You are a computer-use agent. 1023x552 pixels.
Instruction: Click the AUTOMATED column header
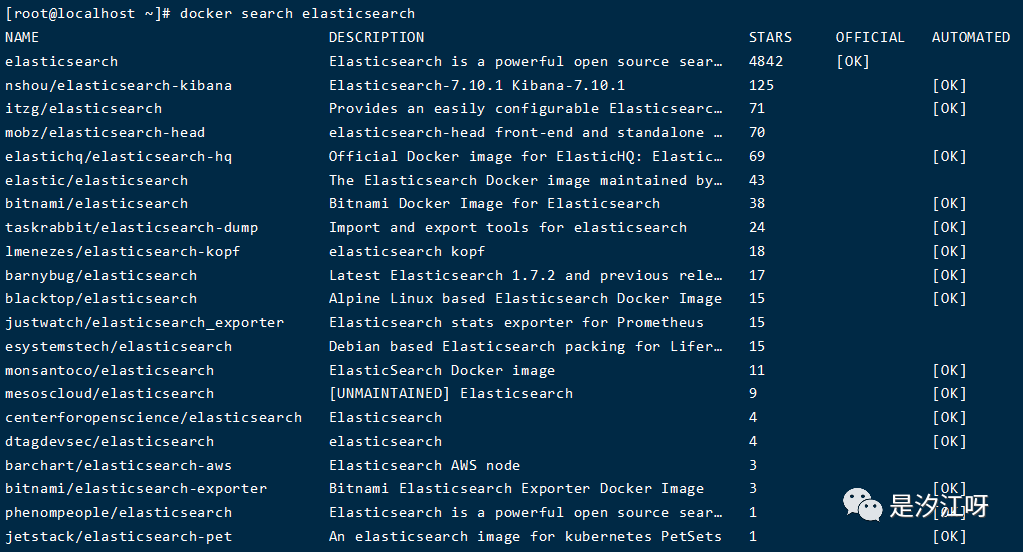(x=971, y=37)
